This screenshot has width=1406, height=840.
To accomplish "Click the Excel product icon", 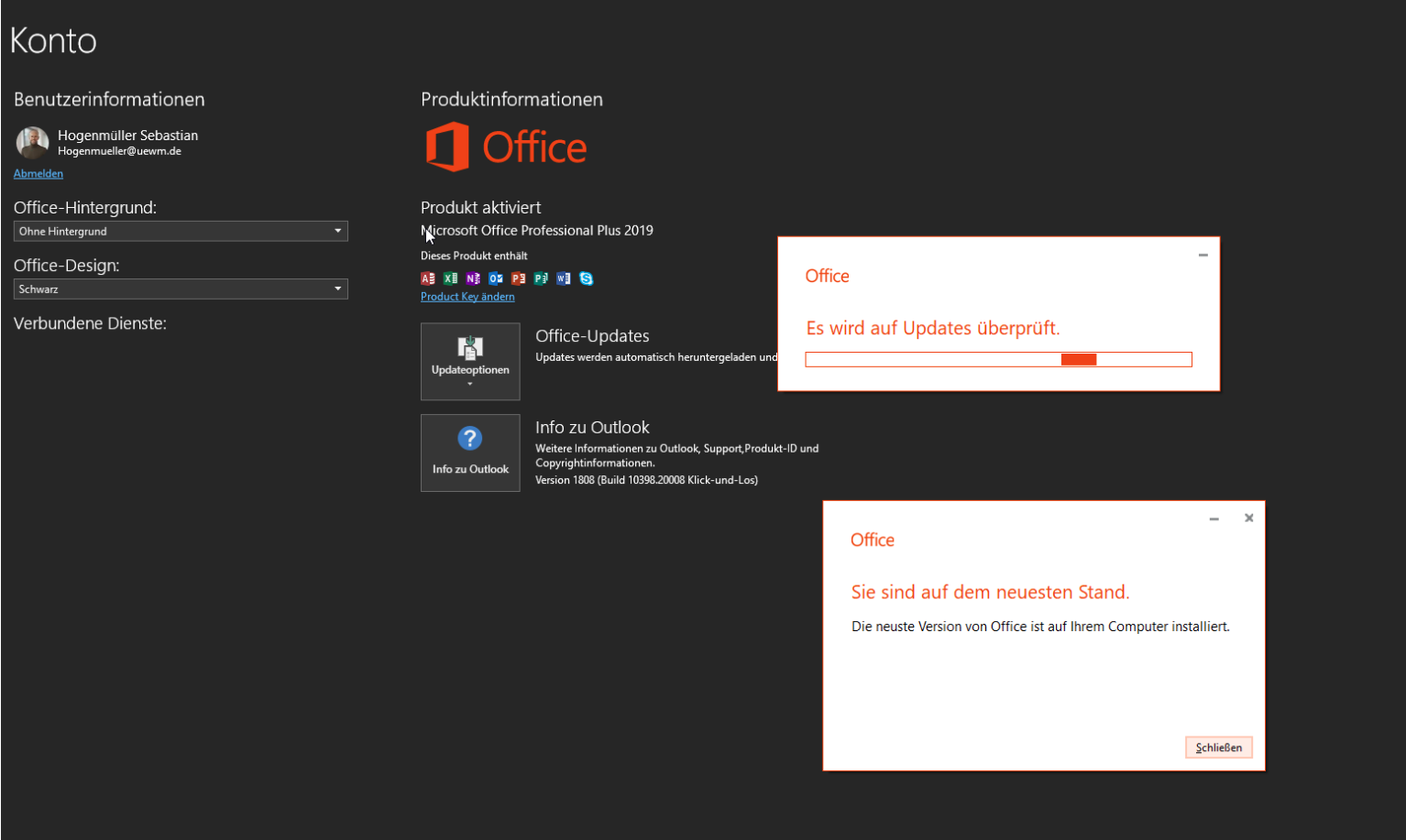I will coord(450,278).
